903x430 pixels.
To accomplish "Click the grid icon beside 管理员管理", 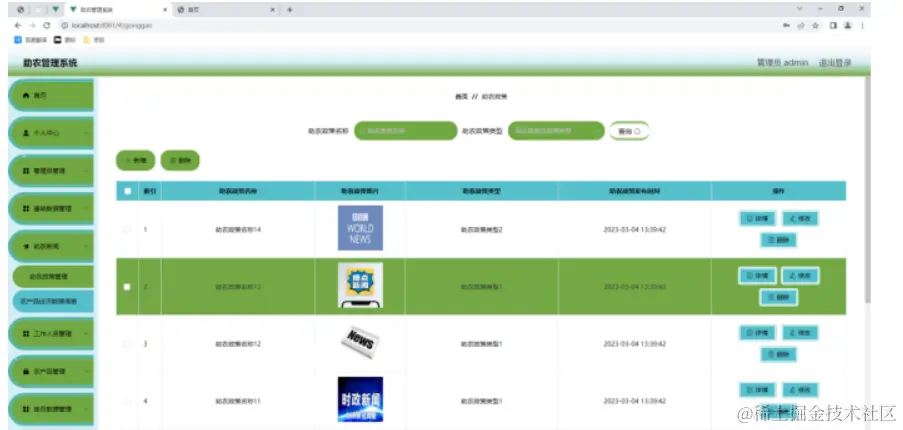I will click(25, 171).
